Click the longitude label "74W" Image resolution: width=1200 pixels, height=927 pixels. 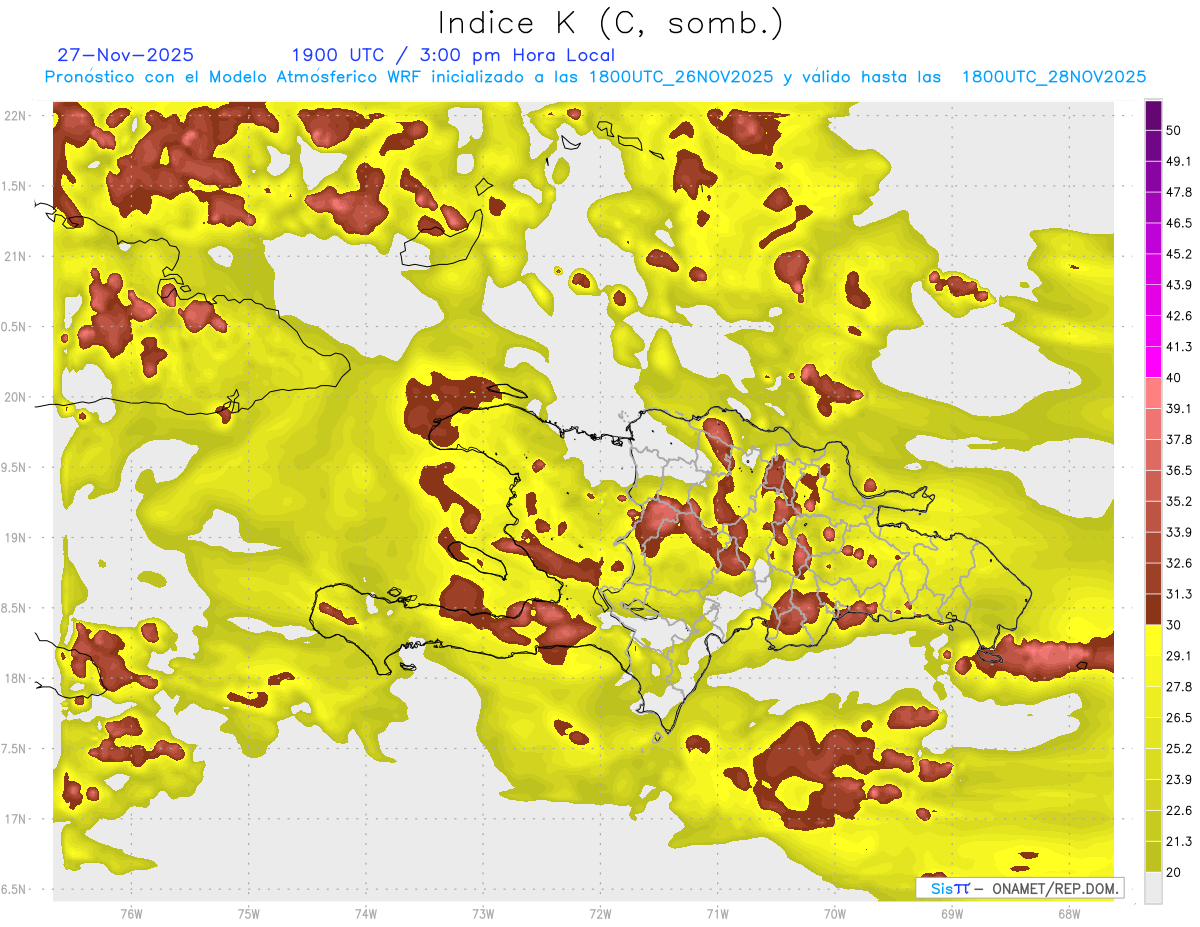tap(365, 913)
